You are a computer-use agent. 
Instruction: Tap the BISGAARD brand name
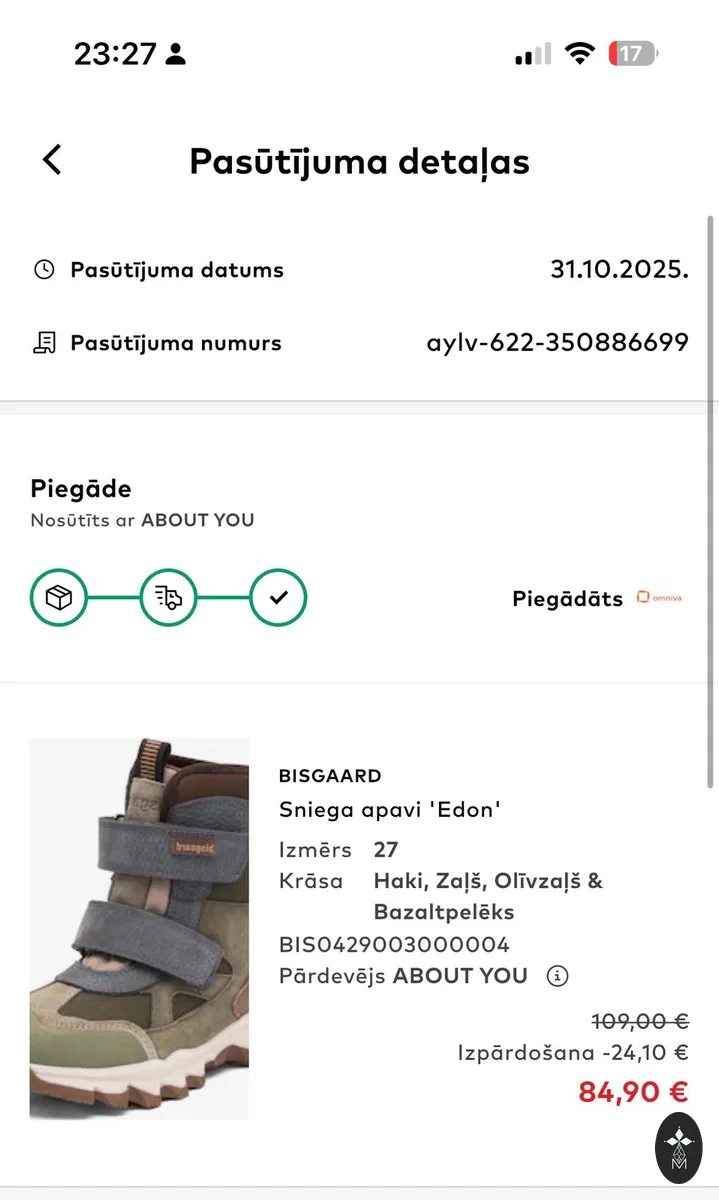pyautogui.click(x=330, y=776)
